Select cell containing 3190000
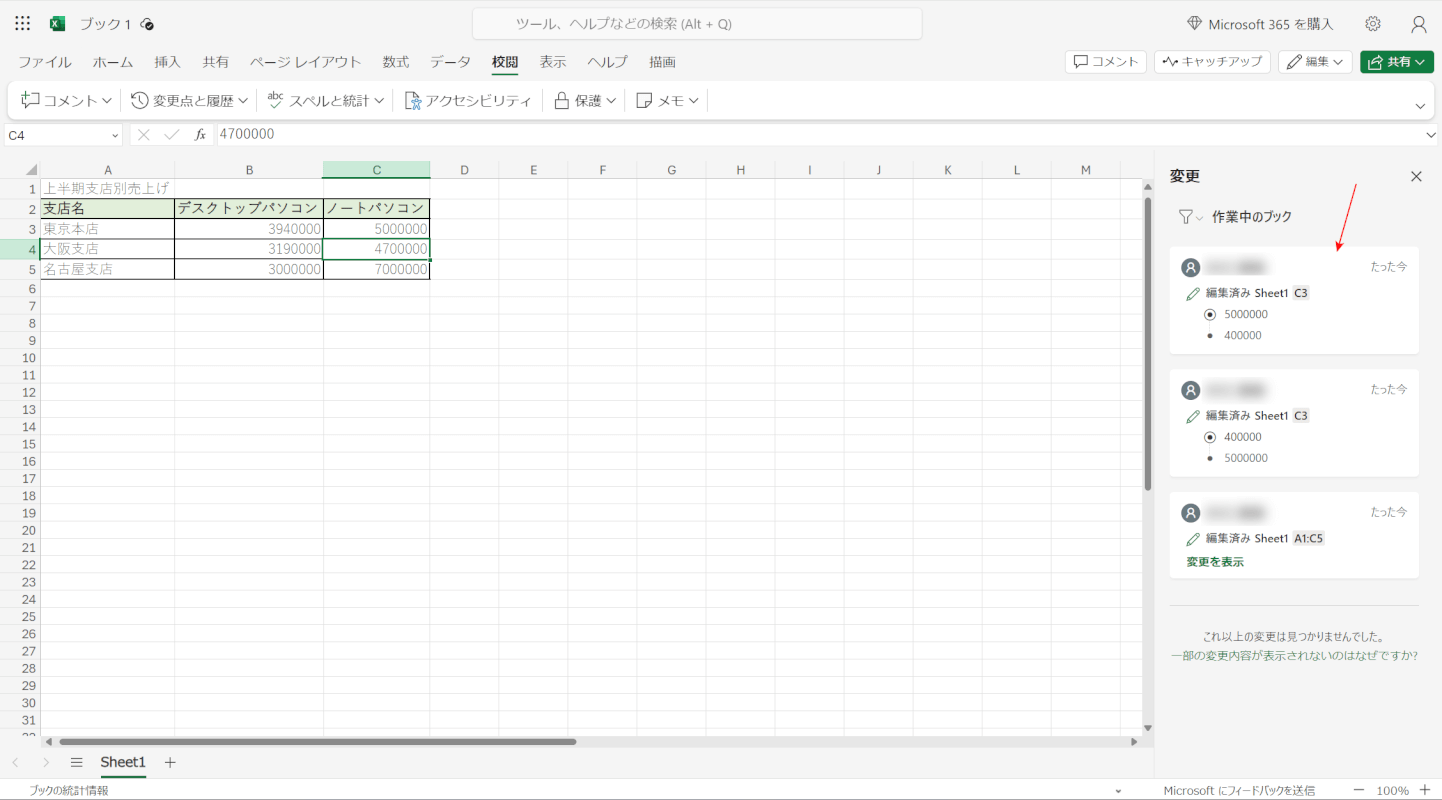1442x800 pixels. click(x=249, y=249)
